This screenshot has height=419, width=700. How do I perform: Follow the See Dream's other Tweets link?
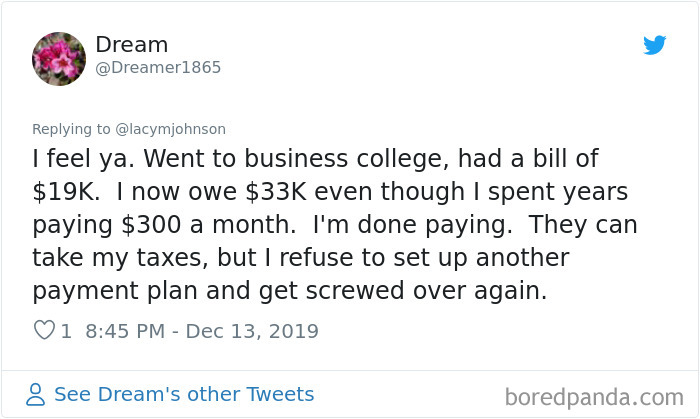(x=184, y=394)
